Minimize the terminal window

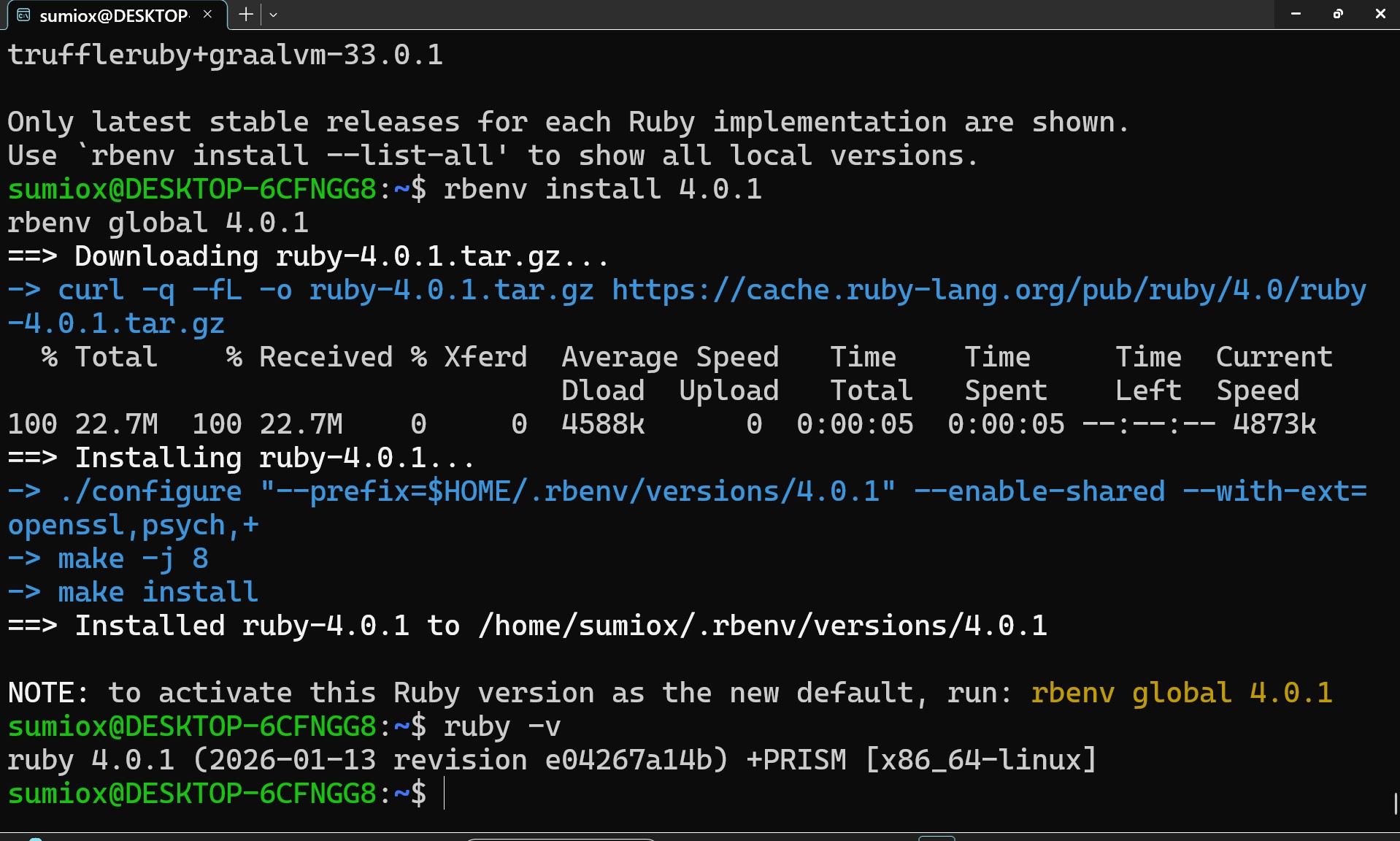pyautogui.click(x=1296, y=14)
